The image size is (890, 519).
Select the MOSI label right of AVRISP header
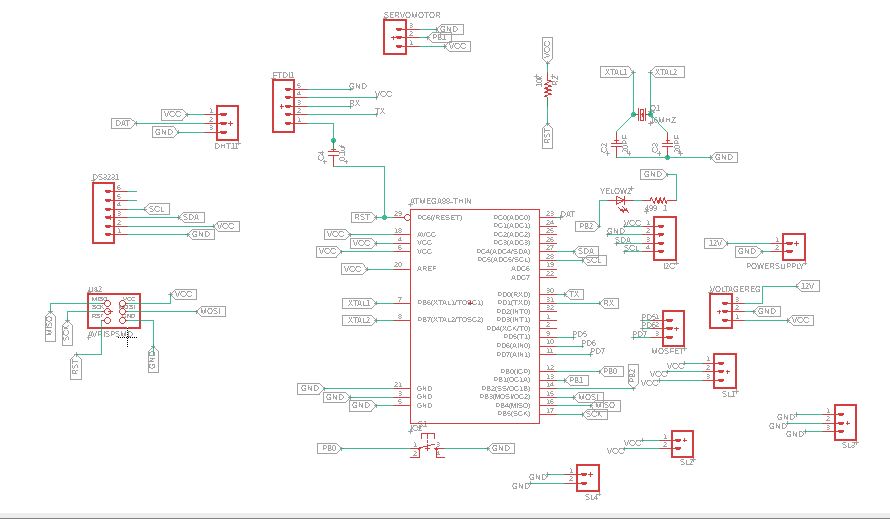211,311
